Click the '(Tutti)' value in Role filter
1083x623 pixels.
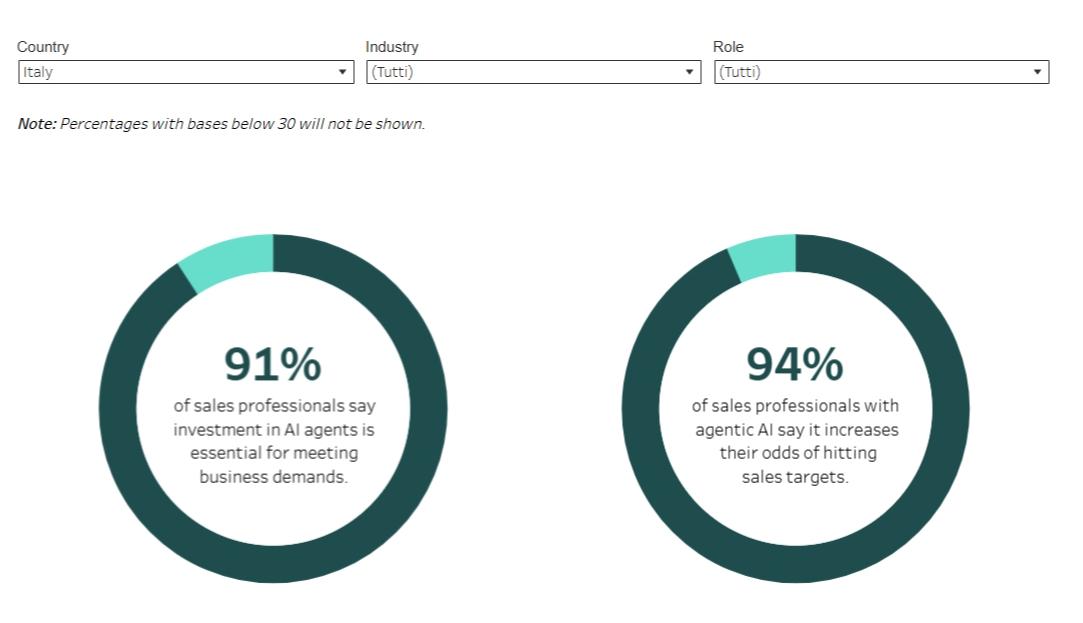pos(740,72)
